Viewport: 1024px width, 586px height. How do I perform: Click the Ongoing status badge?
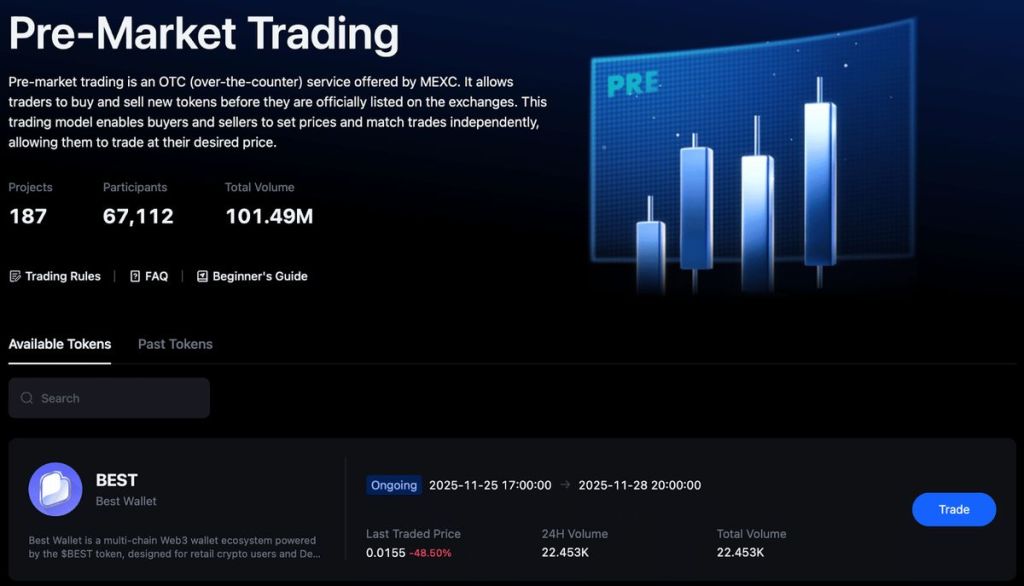pos(393,485)
